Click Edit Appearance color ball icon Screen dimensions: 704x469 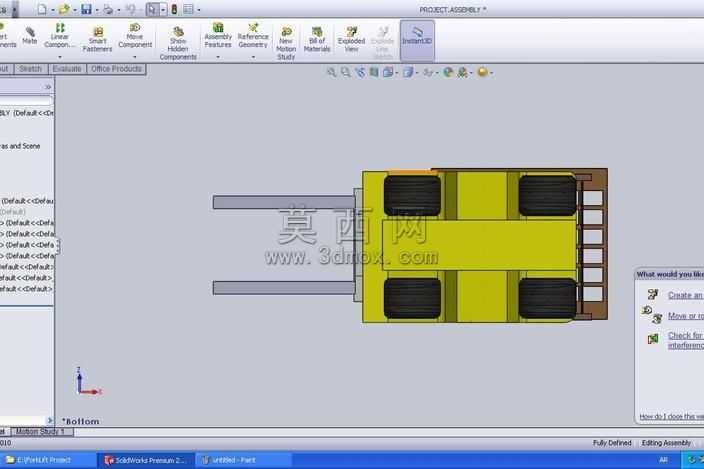click(448, 72)
